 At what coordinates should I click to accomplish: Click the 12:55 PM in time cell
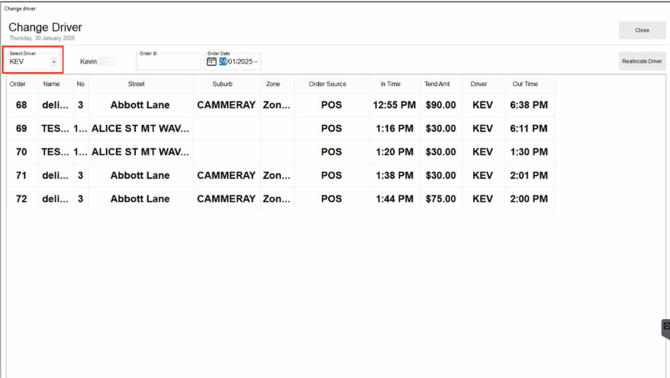(394, 105)
